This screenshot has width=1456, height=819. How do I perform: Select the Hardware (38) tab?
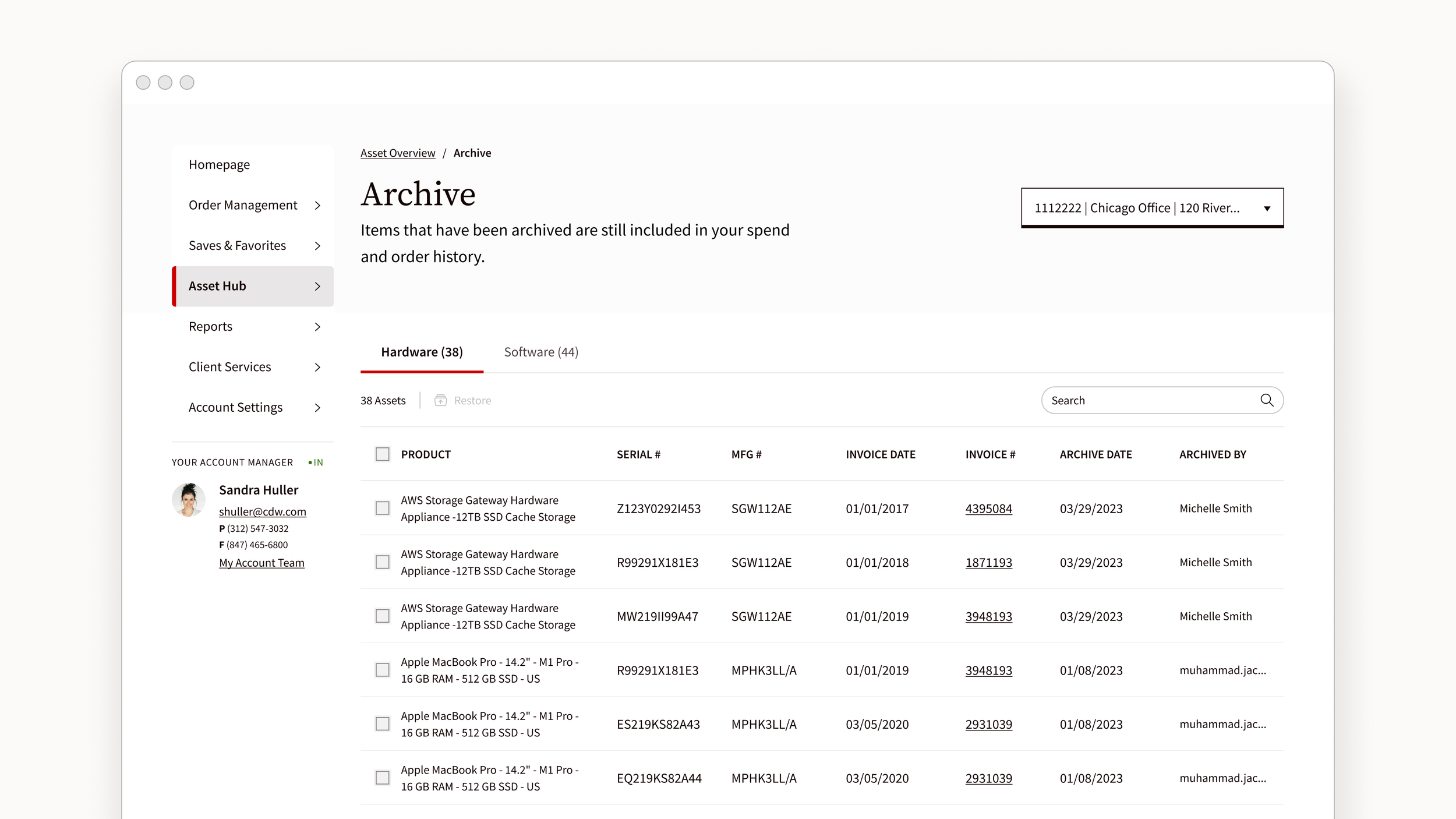[422, 352]
